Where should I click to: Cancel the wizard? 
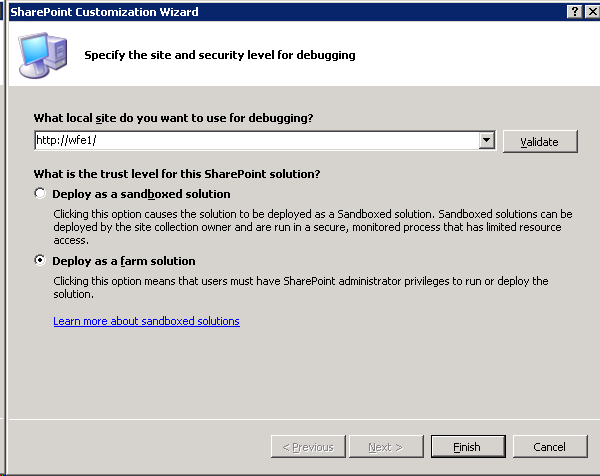click(550, 446)
